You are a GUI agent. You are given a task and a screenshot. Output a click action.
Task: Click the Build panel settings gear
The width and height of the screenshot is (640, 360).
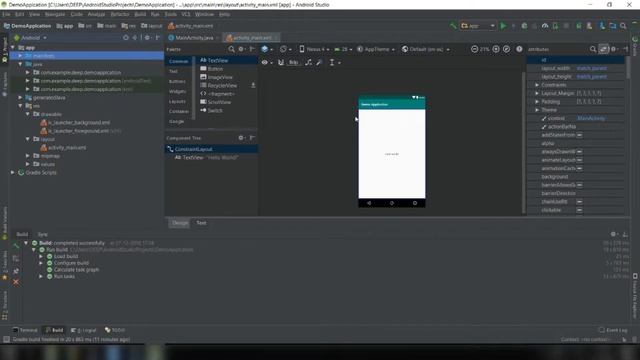click(613, 234)
